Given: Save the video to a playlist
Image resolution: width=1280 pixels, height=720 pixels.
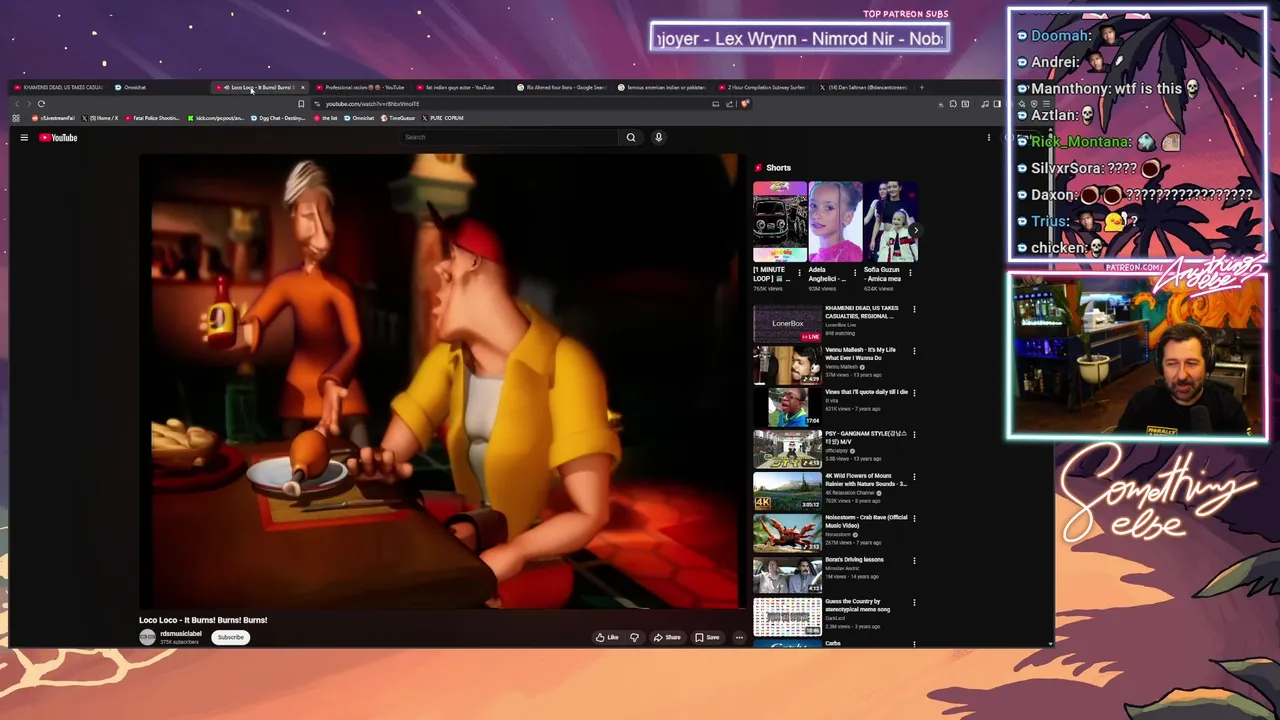Looking at the screenshot, I should tap(707, 637).
